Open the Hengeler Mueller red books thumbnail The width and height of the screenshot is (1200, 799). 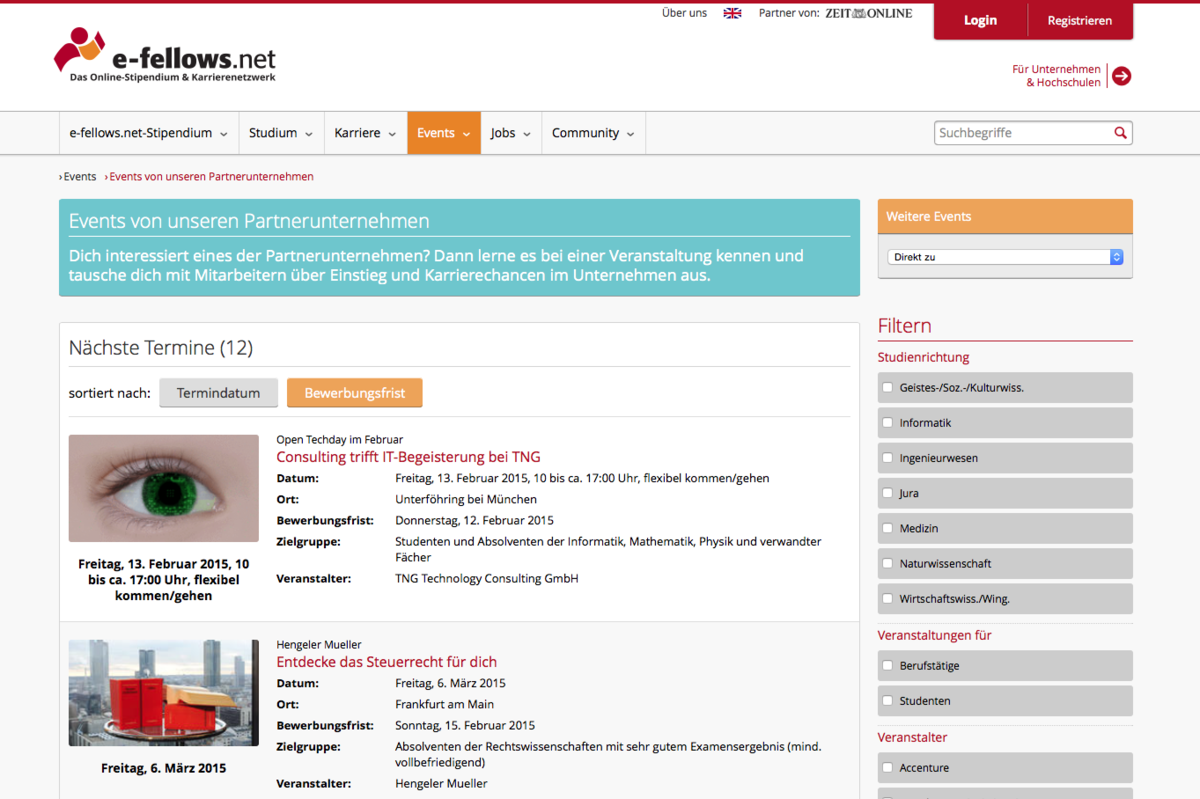coord(164,693)
